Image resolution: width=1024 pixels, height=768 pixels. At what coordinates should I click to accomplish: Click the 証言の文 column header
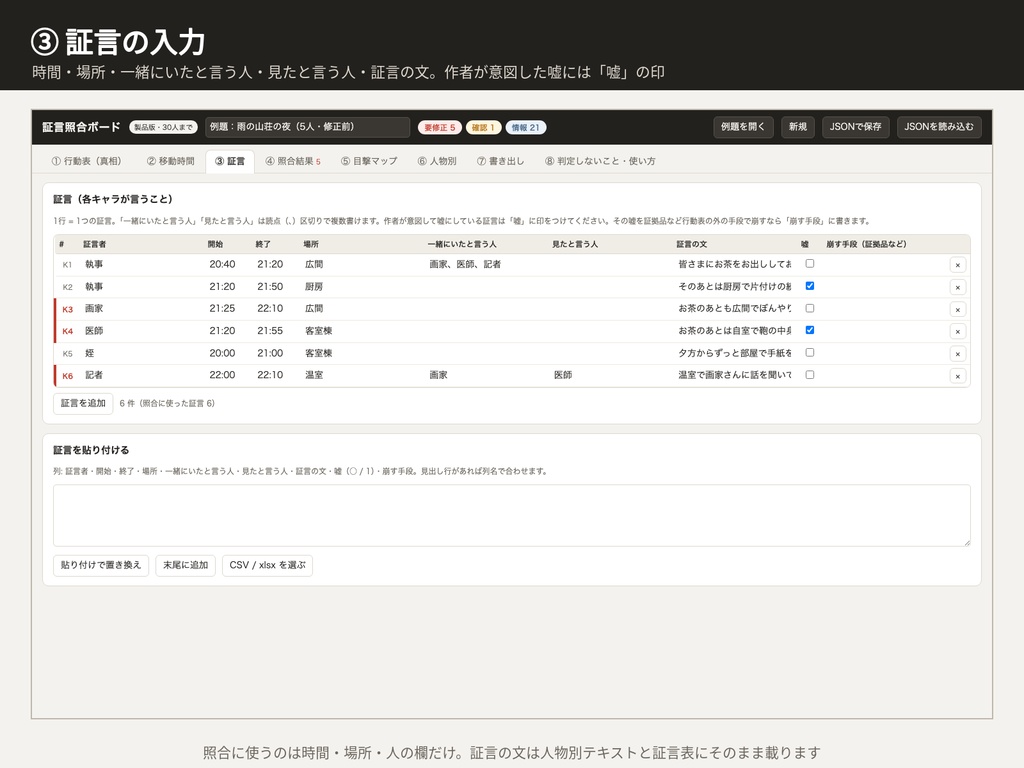pos(692,244)
